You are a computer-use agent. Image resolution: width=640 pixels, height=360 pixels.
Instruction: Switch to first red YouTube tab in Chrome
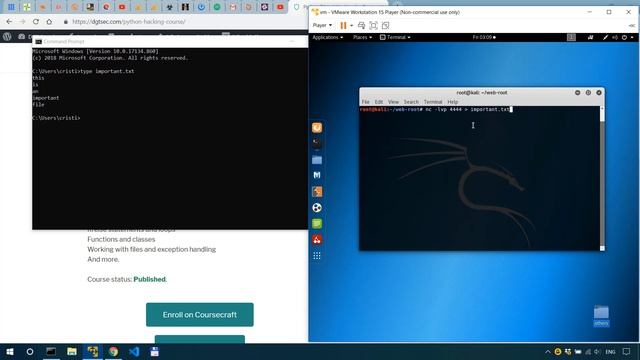click(122, 7)
